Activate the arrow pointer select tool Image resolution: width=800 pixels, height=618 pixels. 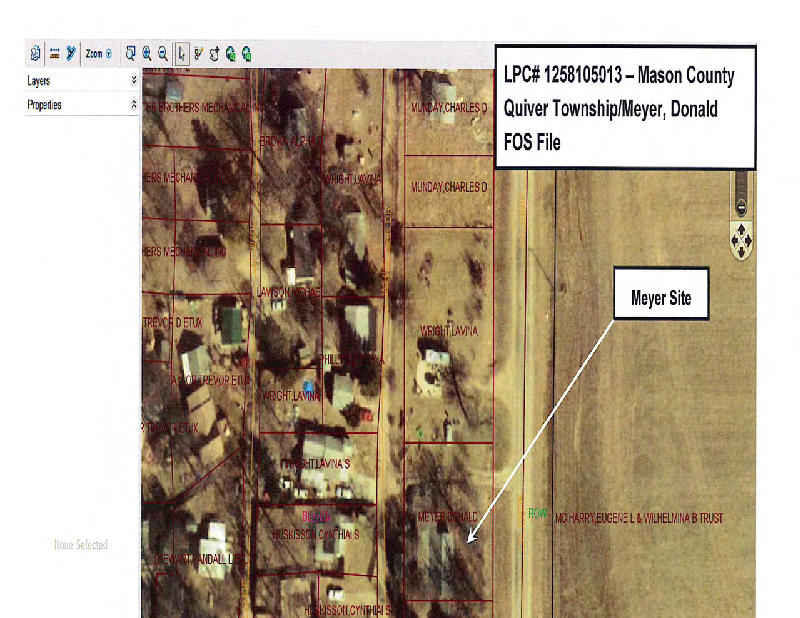pos(181,53)
